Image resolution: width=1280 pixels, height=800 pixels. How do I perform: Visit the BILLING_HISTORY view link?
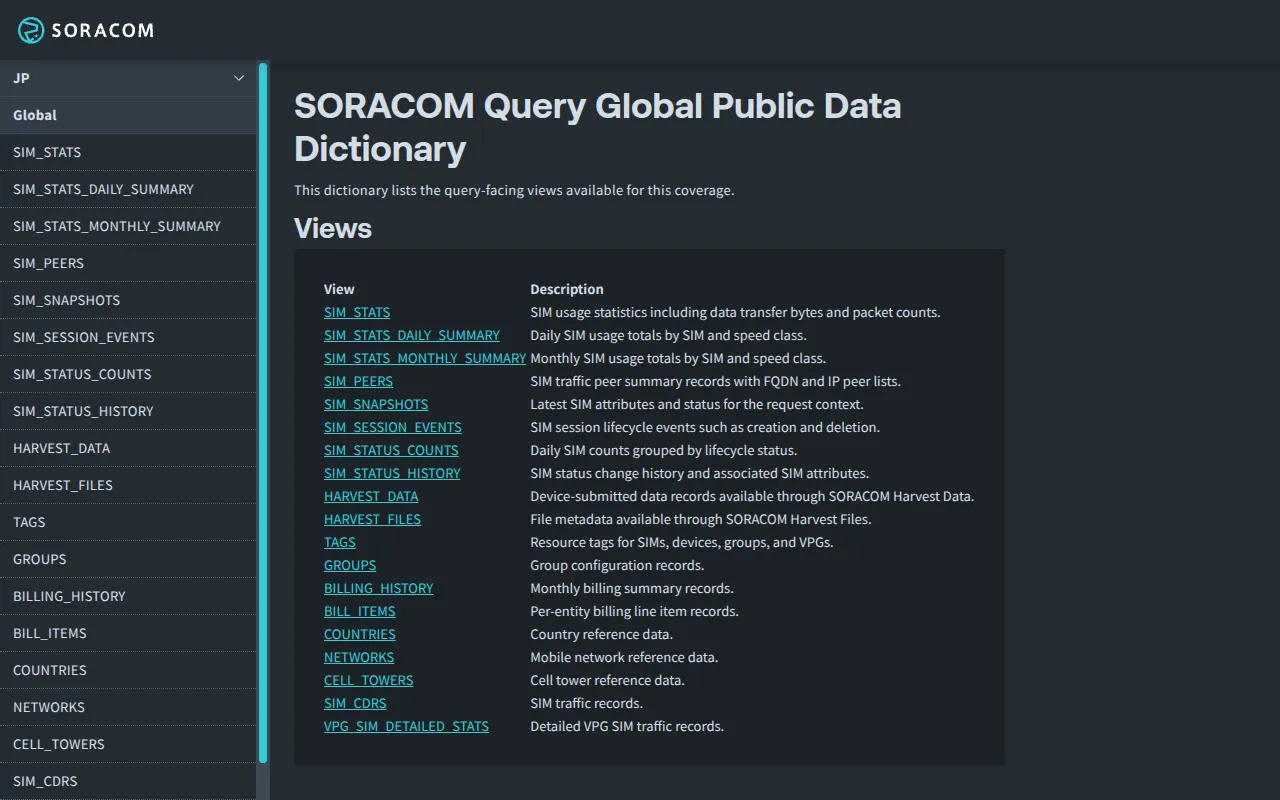(x=379, y=588)
